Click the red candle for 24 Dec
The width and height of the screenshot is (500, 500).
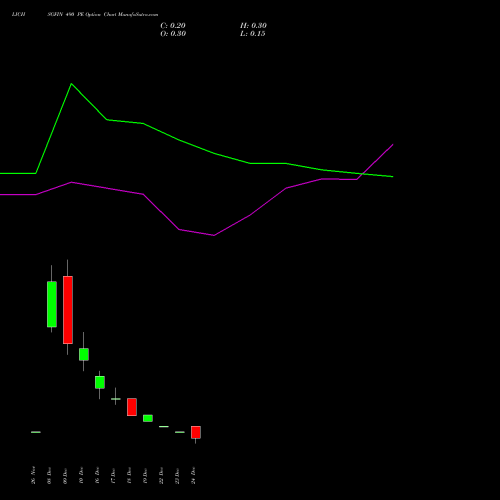point(196,432)
